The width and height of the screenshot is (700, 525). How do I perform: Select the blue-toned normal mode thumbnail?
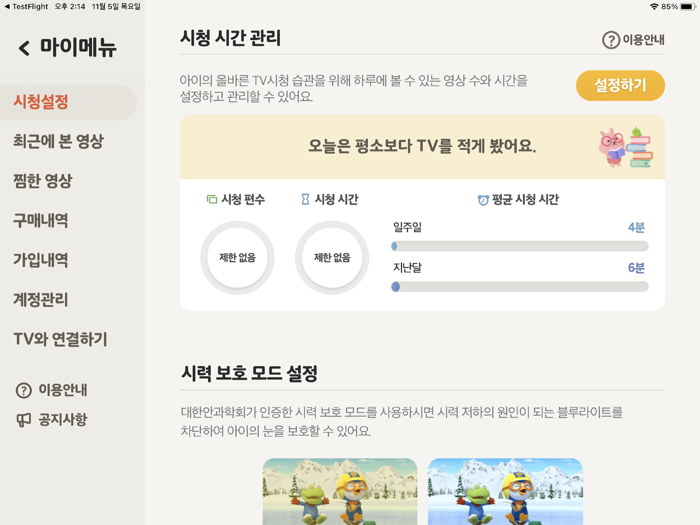pos(505,492)
